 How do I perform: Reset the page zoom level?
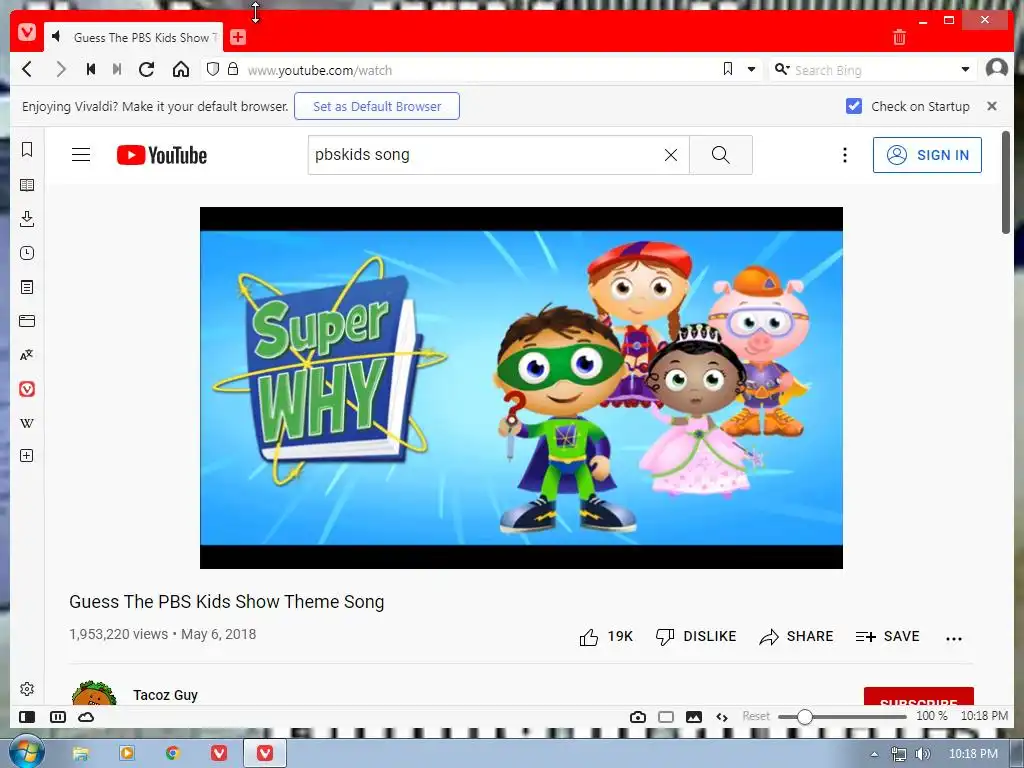(x=756, y=716)
